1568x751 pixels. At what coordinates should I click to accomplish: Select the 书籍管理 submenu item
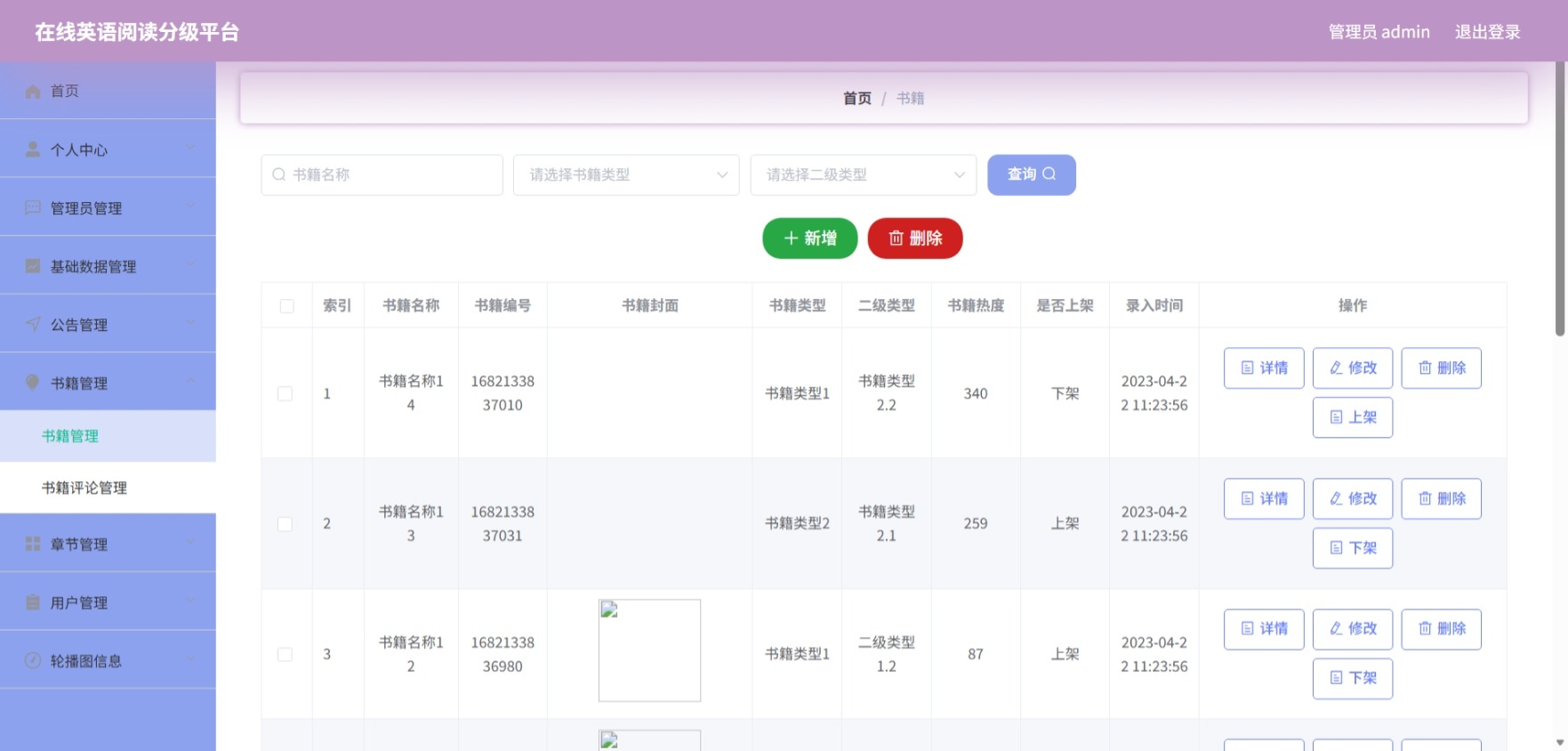click(x=108, y=436)
